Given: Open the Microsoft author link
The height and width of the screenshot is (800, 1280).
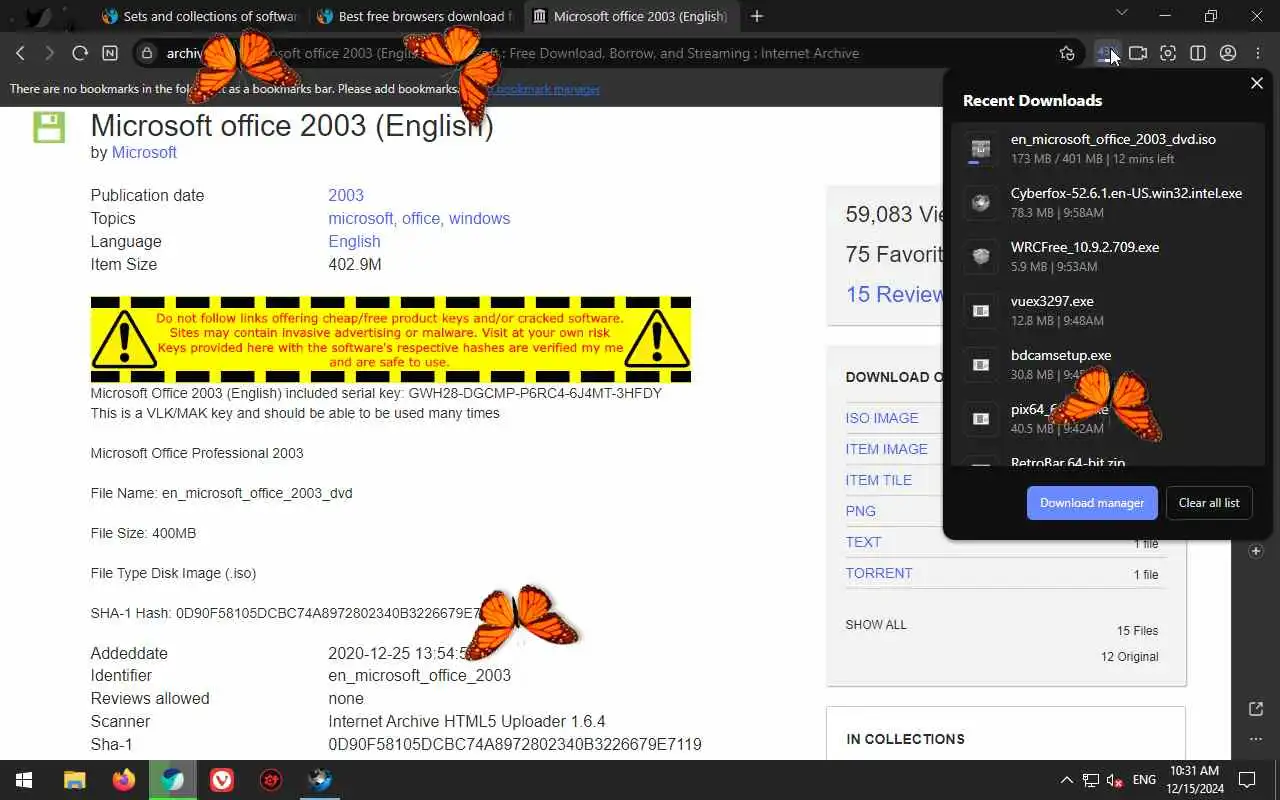Looking at the screenshot, I should pyautogui.click(x=144, y=152).
